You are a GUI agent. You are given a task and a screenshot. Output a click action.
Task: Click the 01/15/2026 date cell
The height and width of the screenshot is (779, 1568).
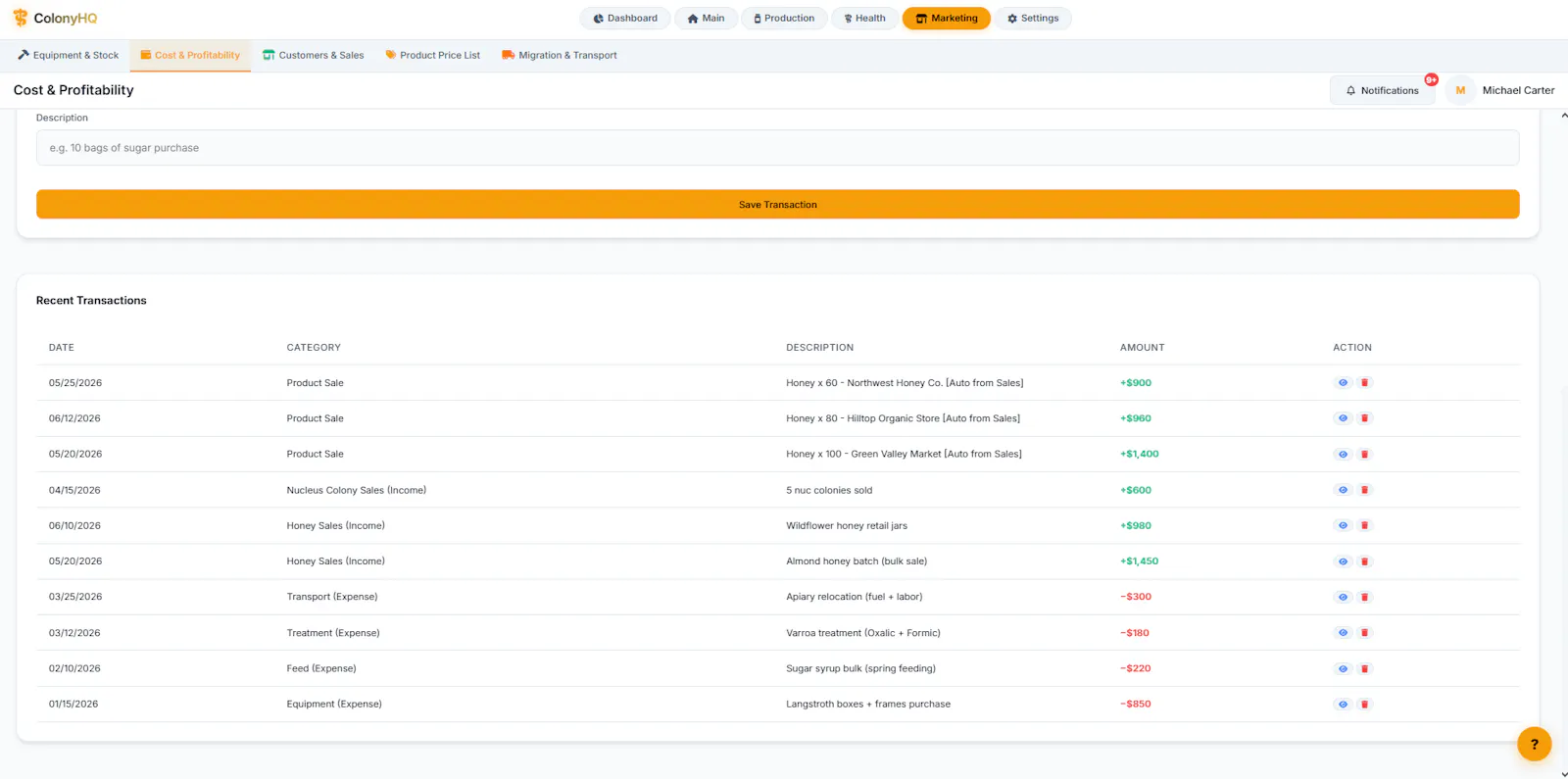[x=73, y=705]
